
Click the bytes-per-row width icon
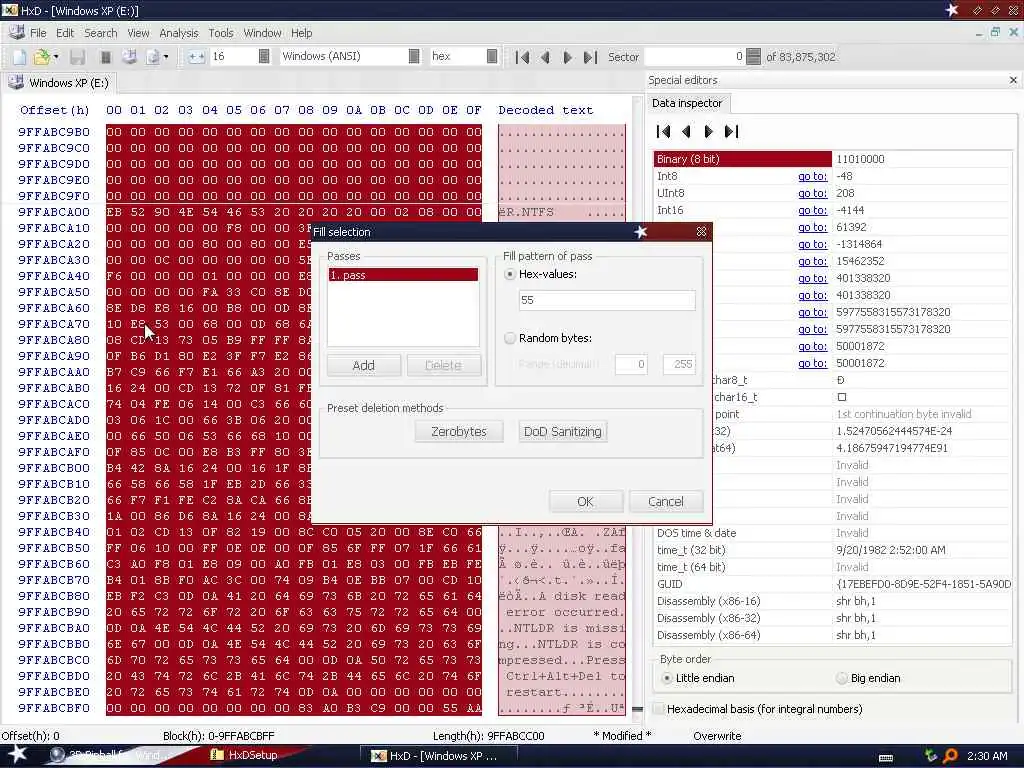click(196, 57)
